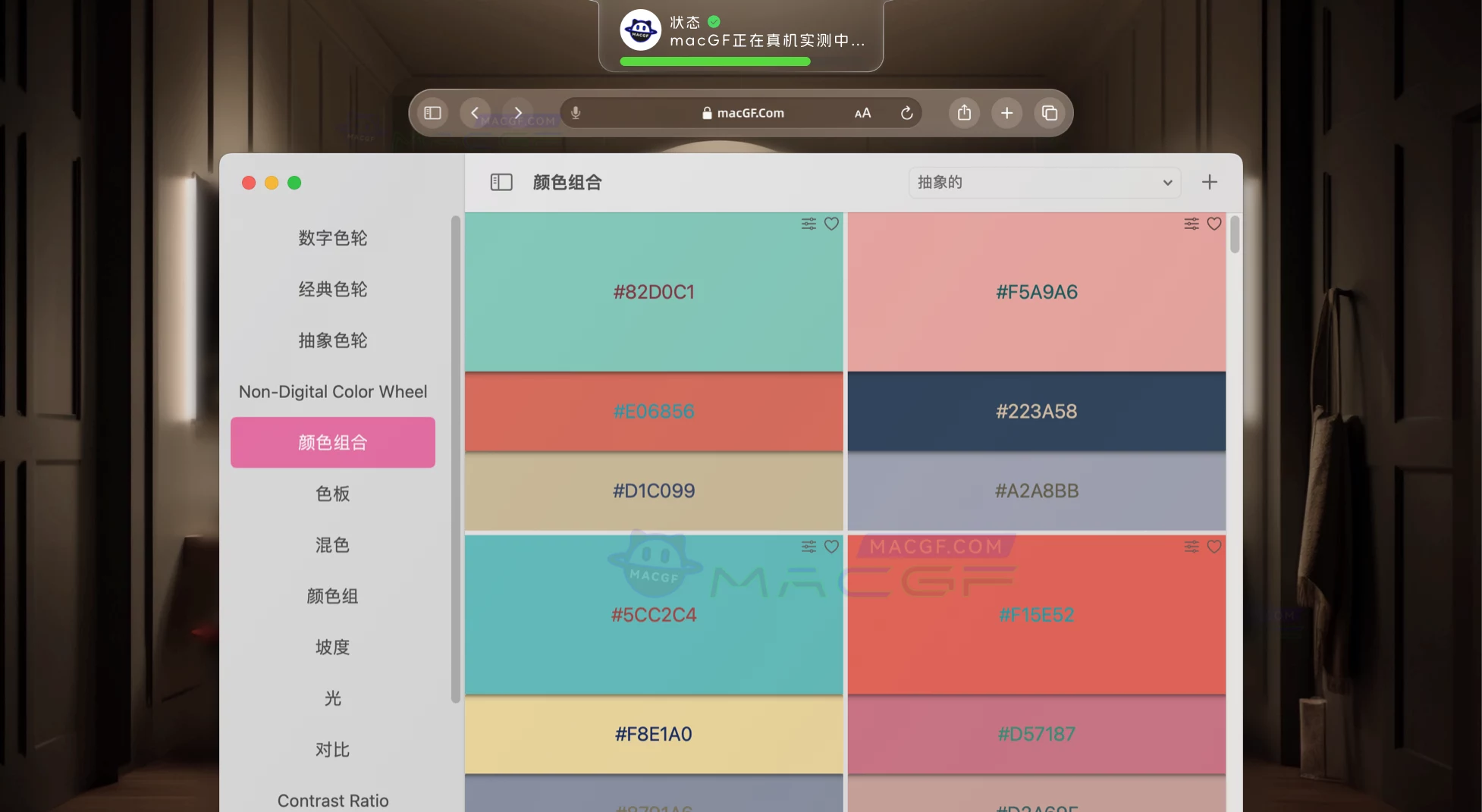Activate voice search with the microphone icon
The image size is (1482, 812).
pos(576,112)
